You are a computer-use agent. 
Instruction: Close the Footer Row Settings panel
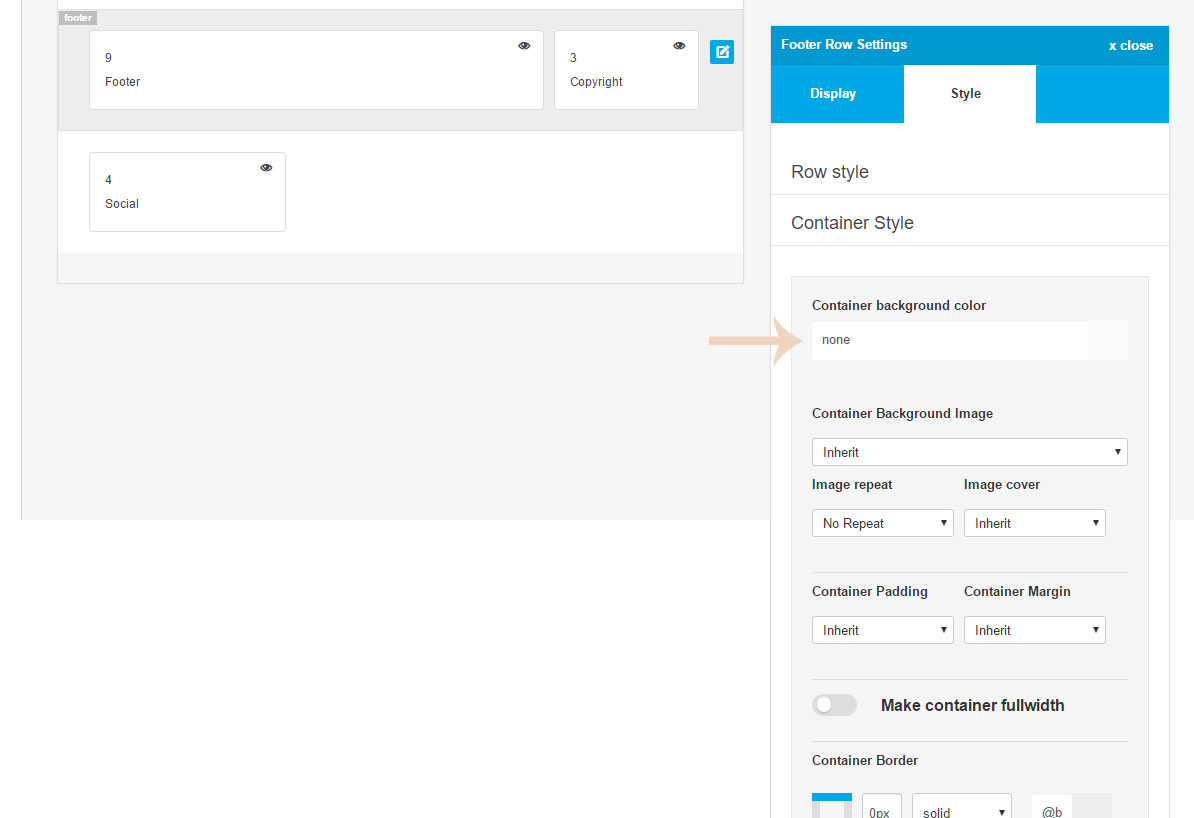coord(1130,46)
